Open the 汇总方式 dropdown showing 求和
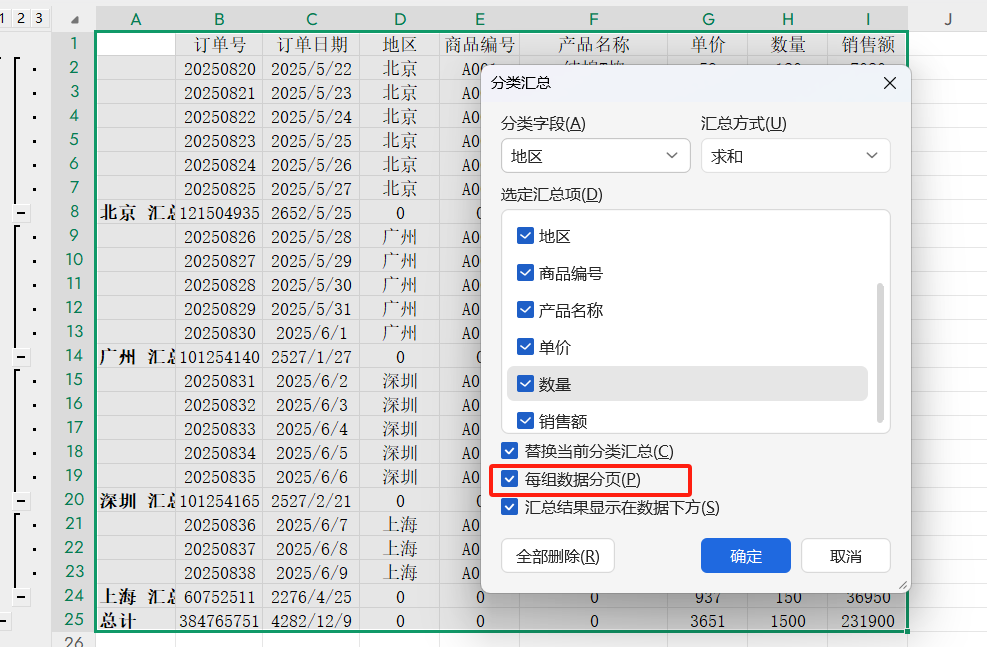Viewport: 987px width, 647px height. [795, 155]
